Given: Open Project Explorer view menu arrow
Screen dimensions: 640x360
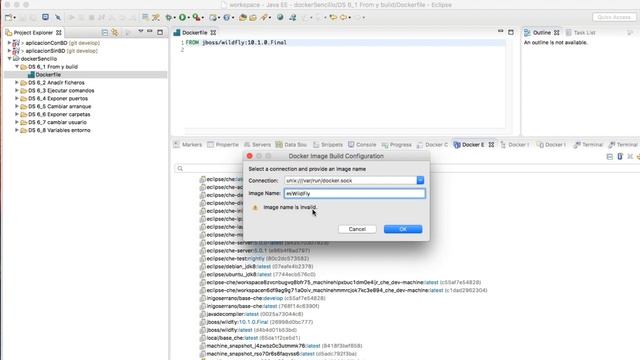Looking at the screenshot, I should (140, 31).
